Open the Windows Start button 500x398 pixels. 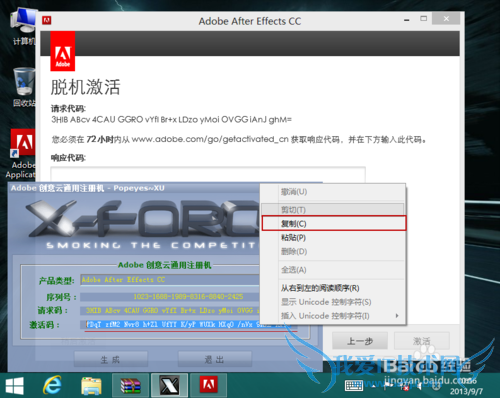click(15, 386)
